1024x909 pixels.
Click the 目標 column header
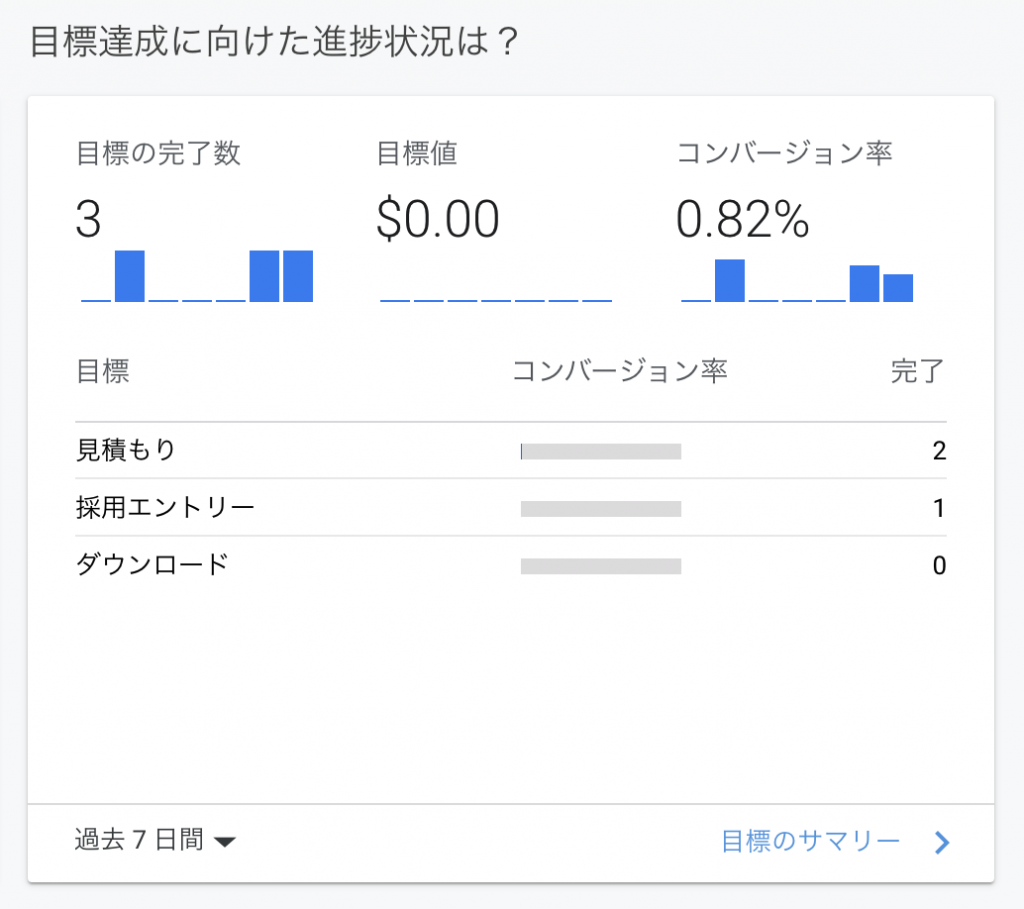coord(102,372)
